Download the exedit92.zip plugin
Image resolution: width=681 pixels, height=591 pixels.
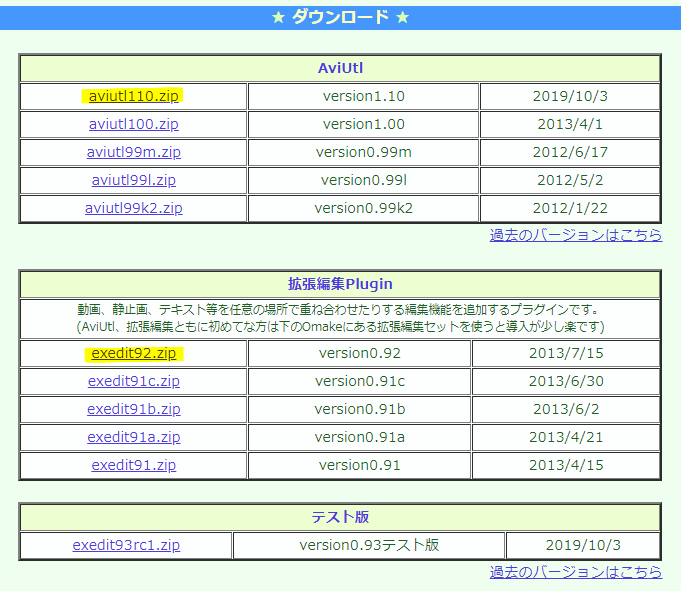133,353
